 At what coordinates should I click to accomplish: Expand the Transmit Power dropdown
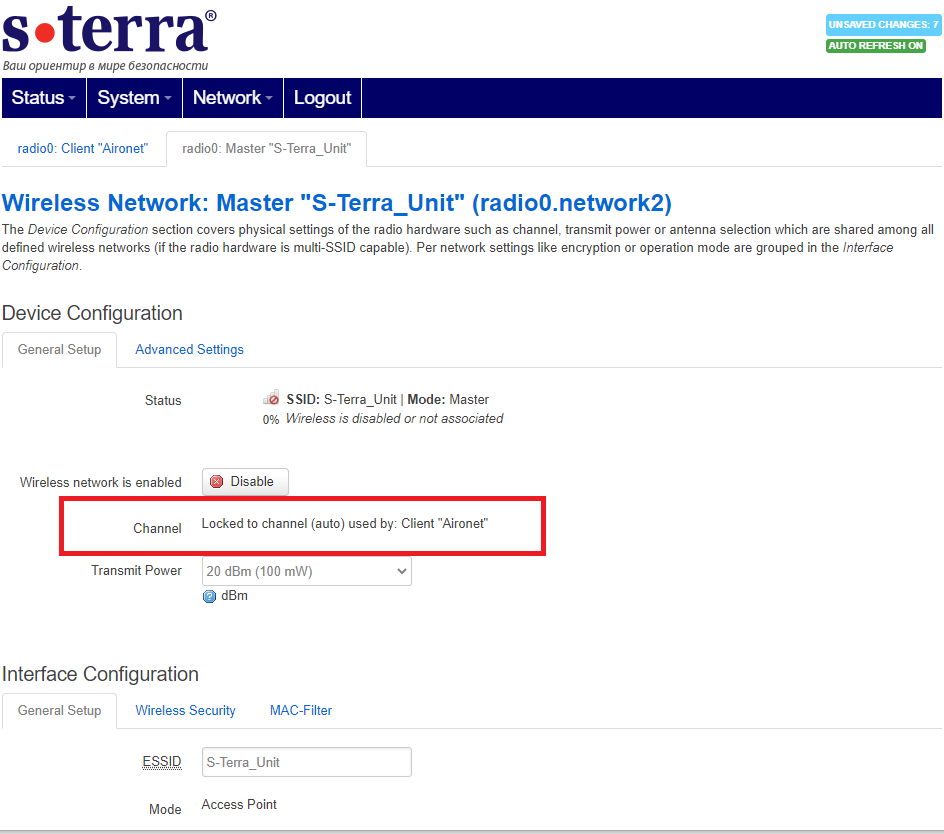[x=307, y=571]
